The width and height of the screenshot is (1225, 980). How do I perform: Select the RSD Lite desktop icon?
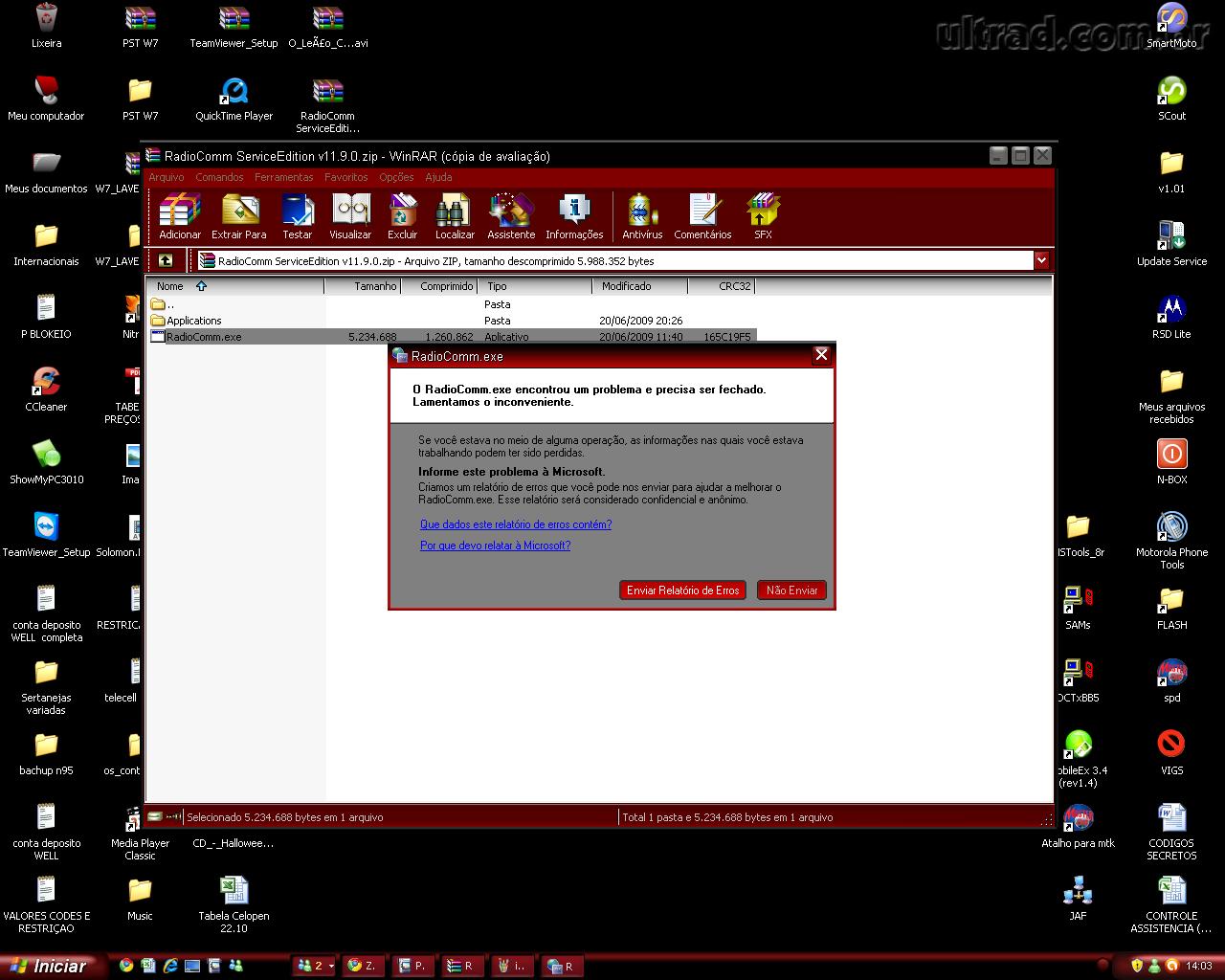(x=1171, y=317)
